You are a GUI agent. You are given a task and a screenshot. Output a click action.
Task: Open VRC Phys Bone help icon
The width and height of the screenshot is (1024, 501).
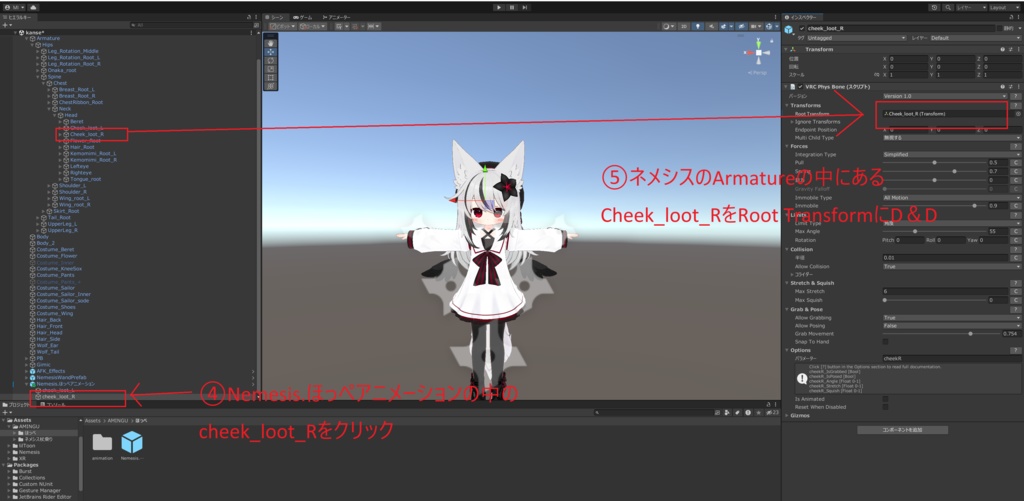1002,86
